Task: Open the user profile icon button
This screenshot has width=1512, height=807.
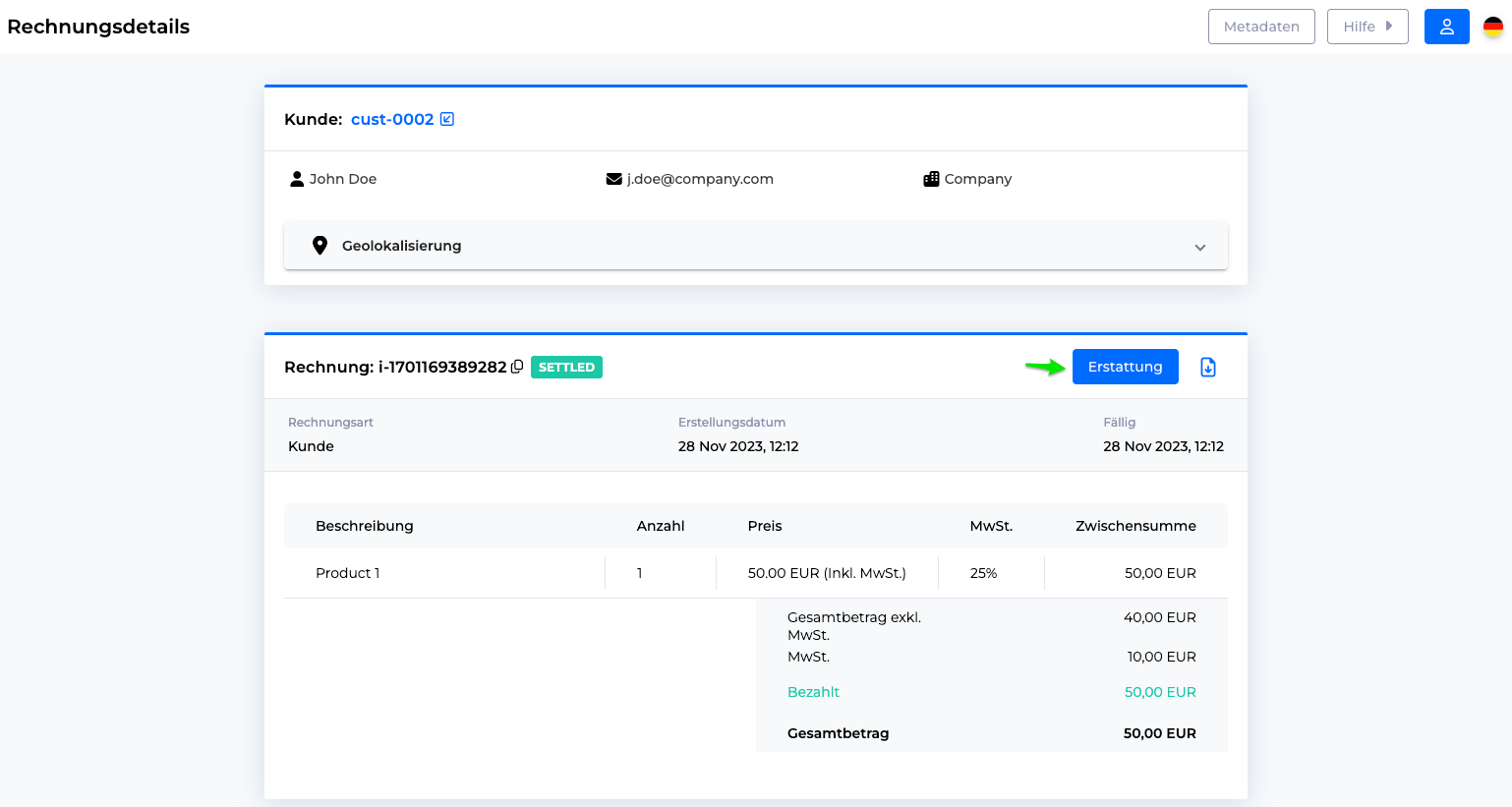Action: [x=1446, y=27]
